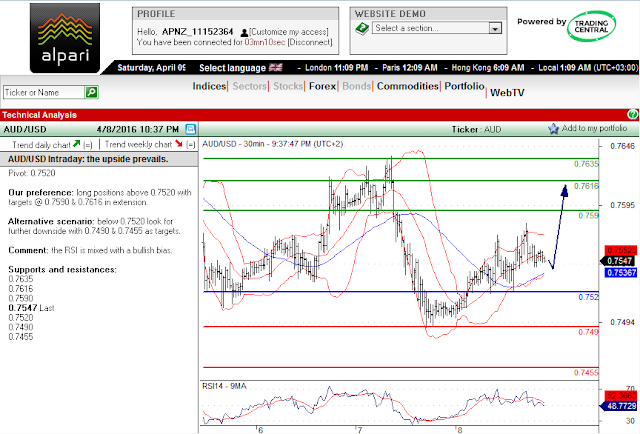Click the Alpari logo
Image resolution: width=640 pixels, height=434 pixels.
pos(65,38)
